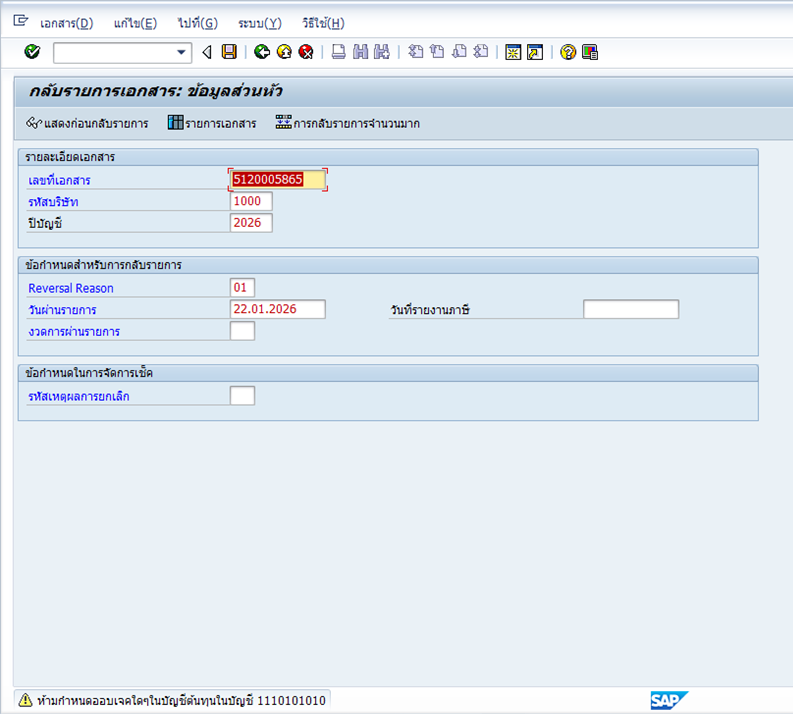Collapse command field with left triangle
The width and height of the screenshot is (793, 714).
pyautogui.click(x=206, y=52)
